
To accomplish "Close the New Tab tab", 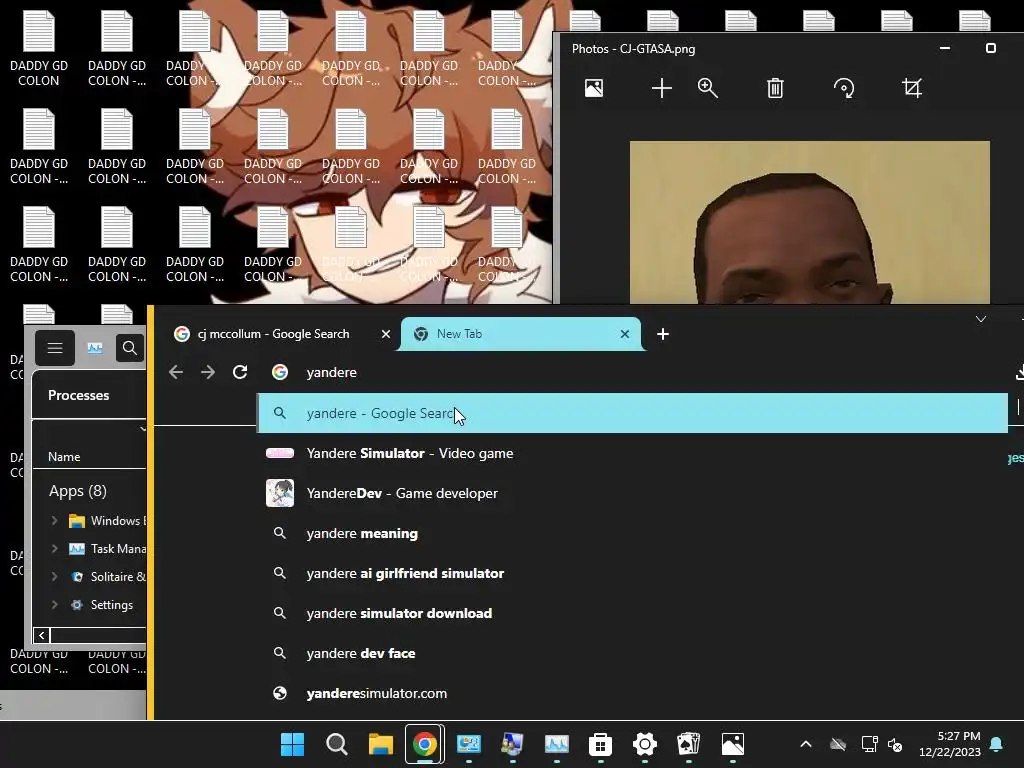I will tap(625, 334).
